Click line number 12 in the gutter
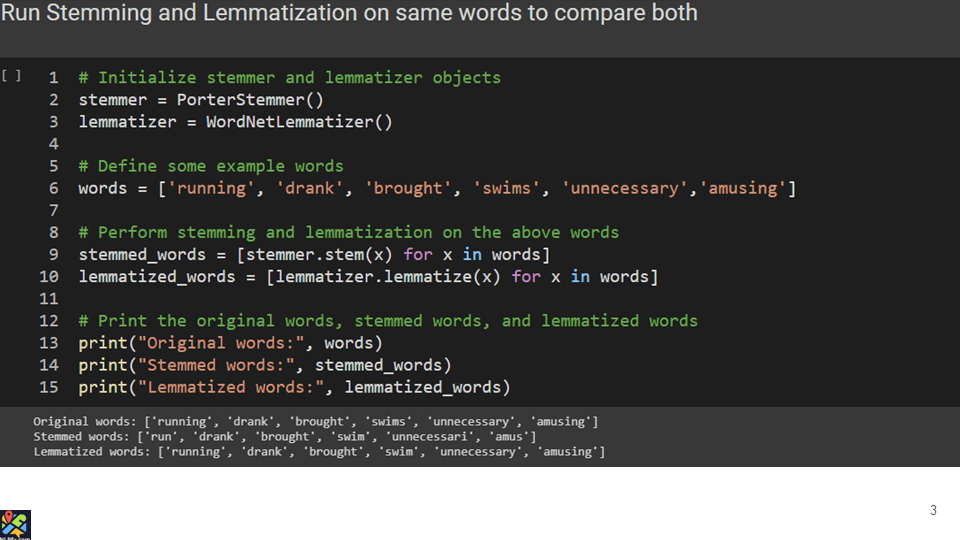Image resolution: width=960 pixels, height=540 pixels. pos(49,321)
